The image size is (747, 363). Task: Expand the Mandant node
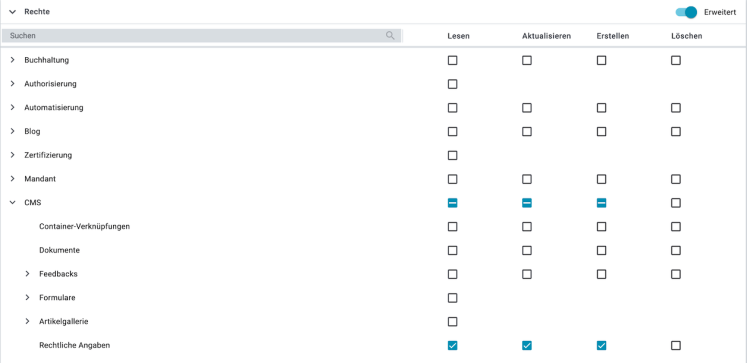[13, 179]
